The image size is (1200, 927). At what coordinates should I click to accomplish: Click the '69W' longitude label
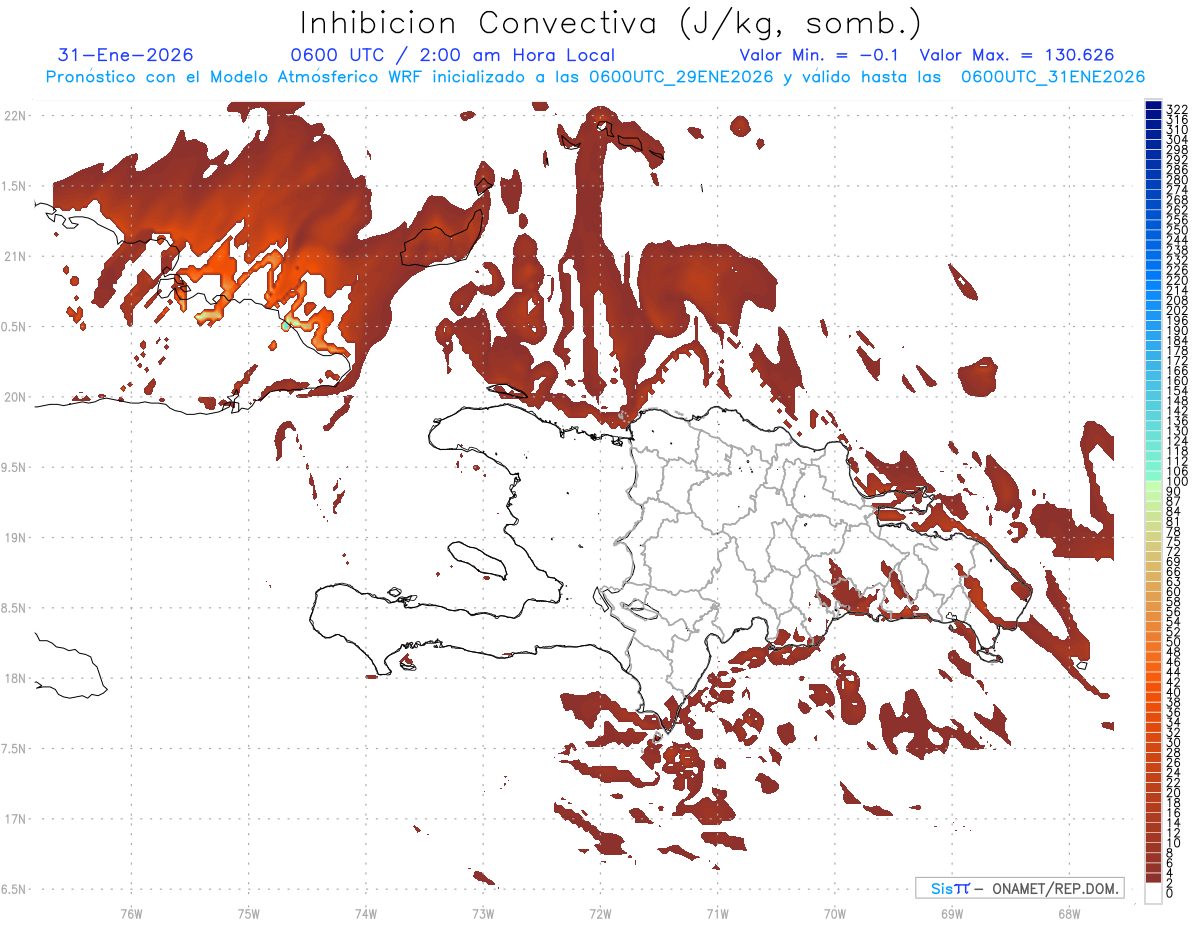coord(952,913)
